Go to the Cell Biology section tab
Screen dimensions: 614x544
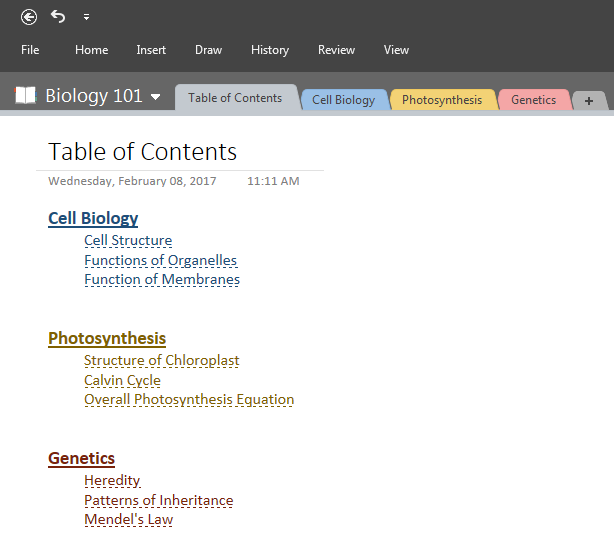(343, 100)
